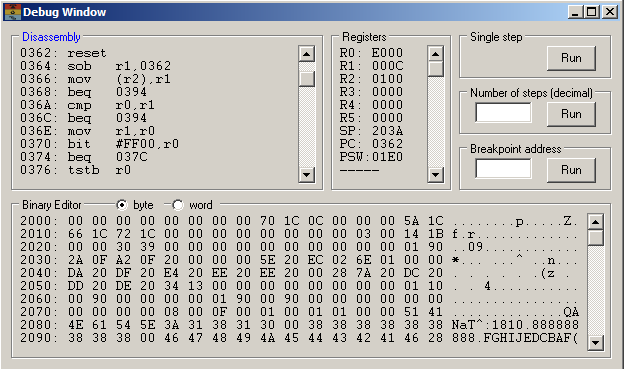The height and width of the screenshot is (369, 624).
Task: Click register PC value 0362
Action: point(387,144)
